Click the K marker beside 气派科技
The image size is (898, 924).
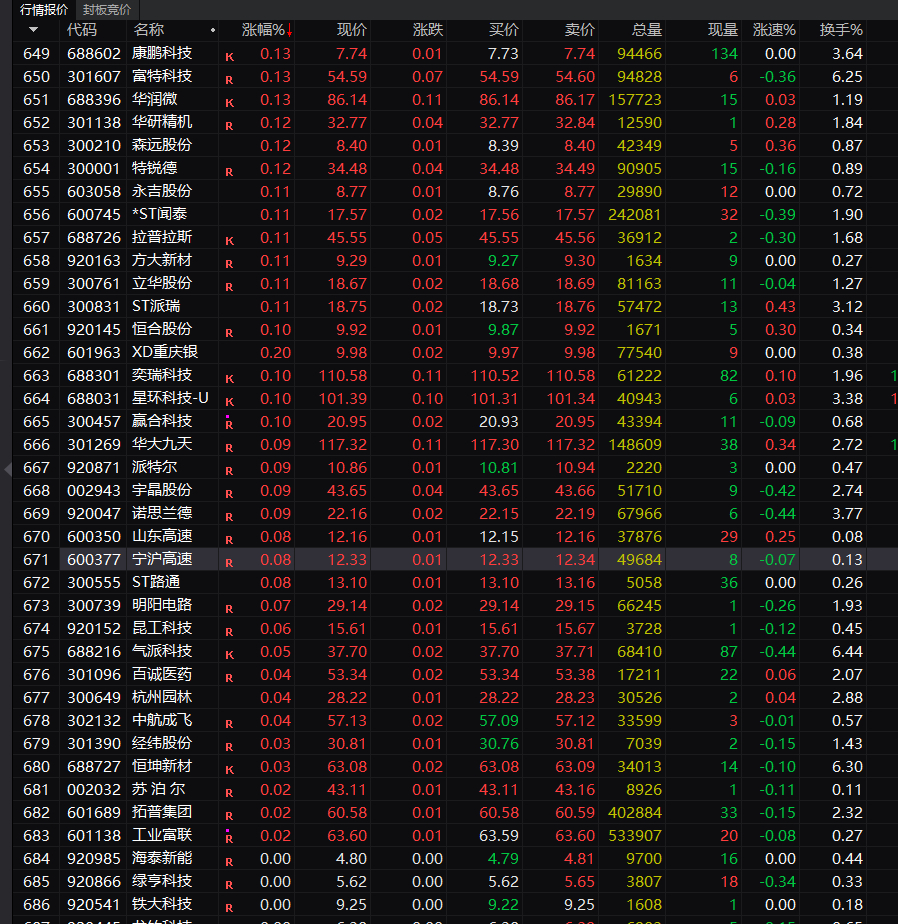click(229, 655)
